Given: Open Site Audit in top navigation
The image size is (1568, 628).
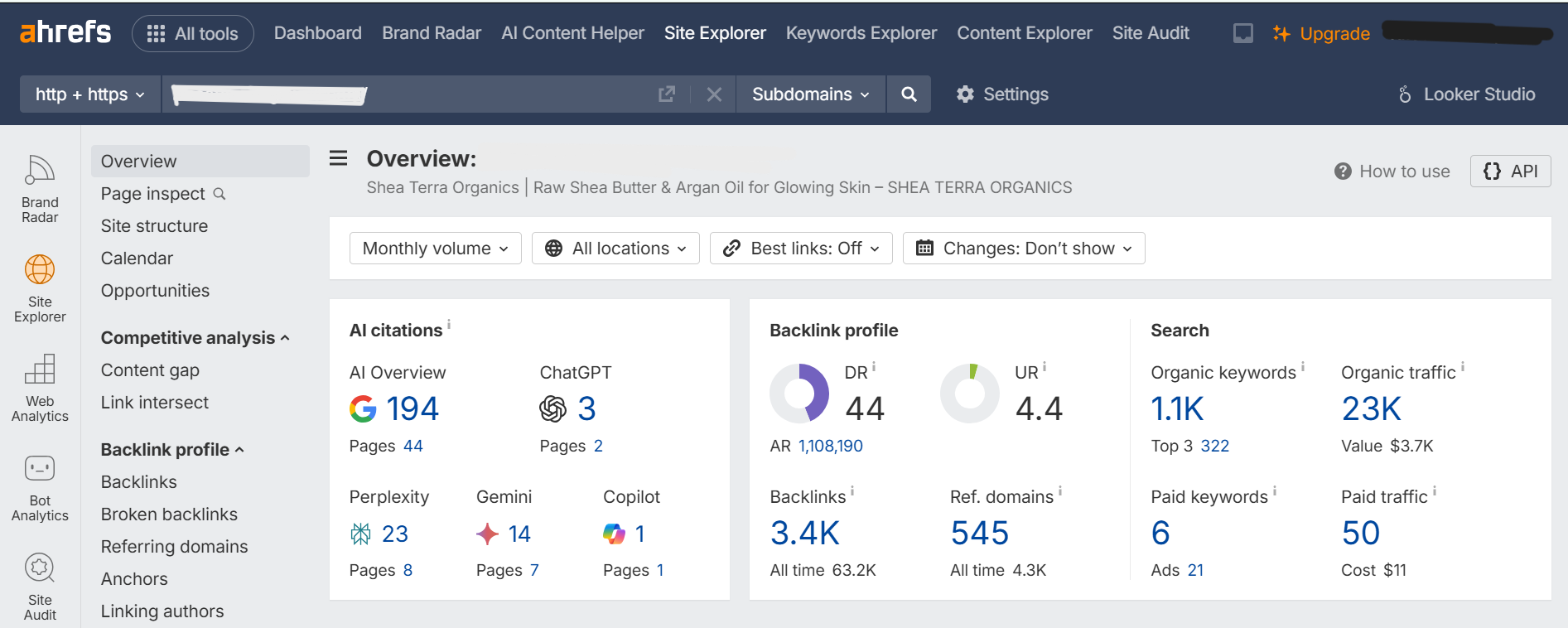Looking at the screenshot, I should click(1151, 33).
